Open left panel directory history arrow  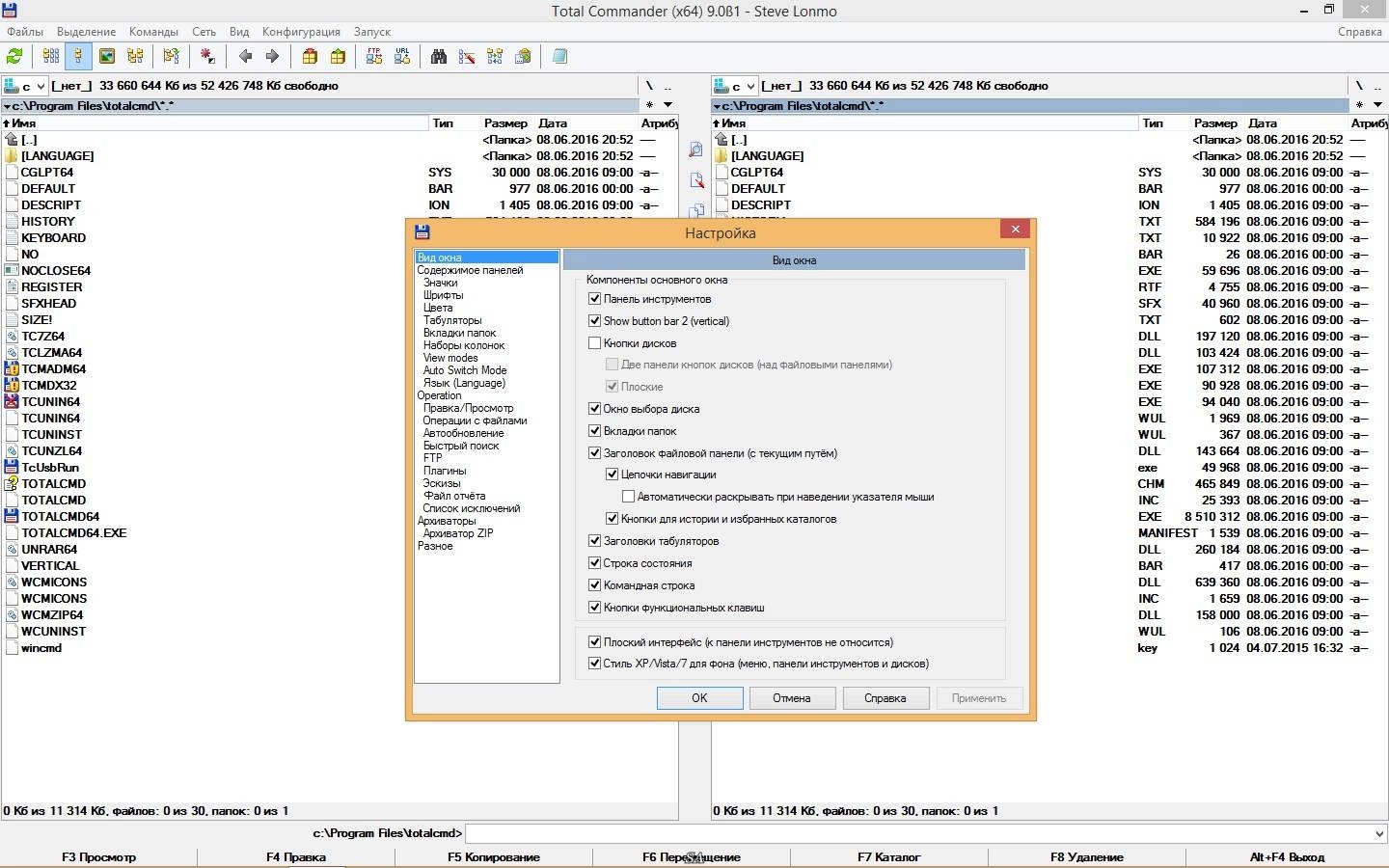pos(667,105)
